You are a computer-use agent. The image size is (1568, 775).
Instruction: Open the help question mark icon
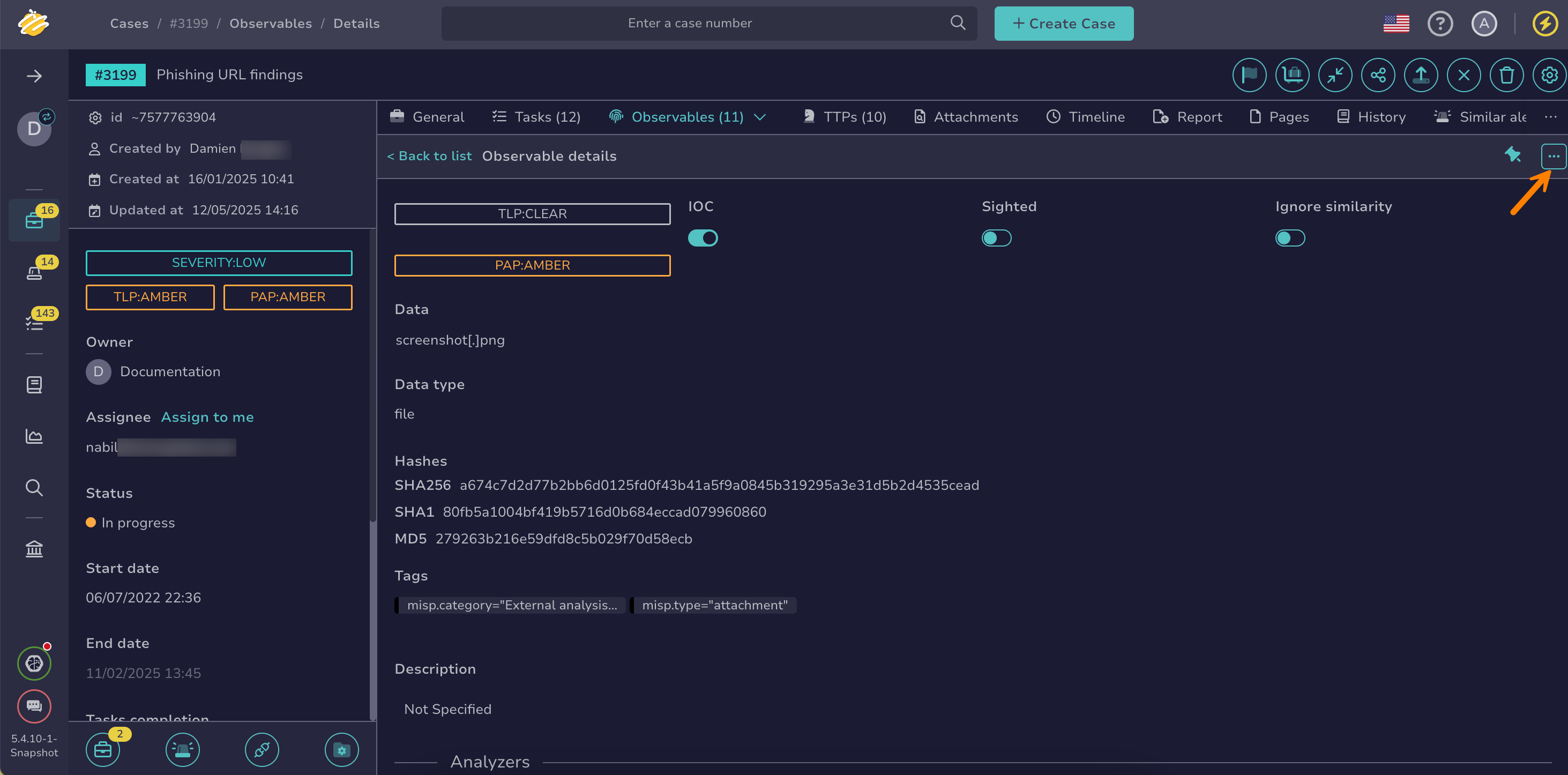coord(1439,24)
